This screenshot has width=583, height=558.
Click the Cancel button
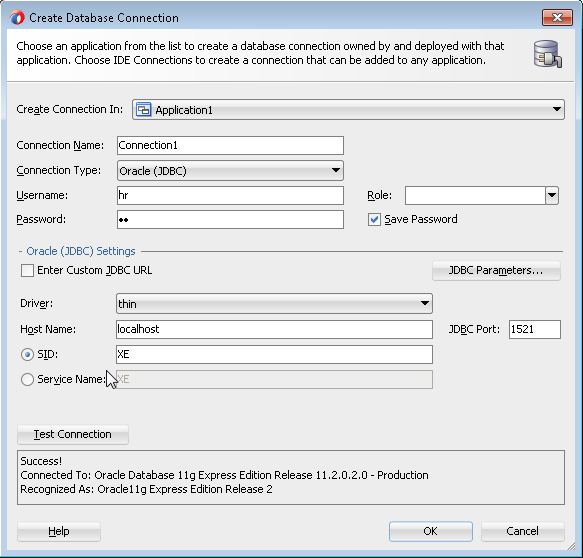(522, 531)
